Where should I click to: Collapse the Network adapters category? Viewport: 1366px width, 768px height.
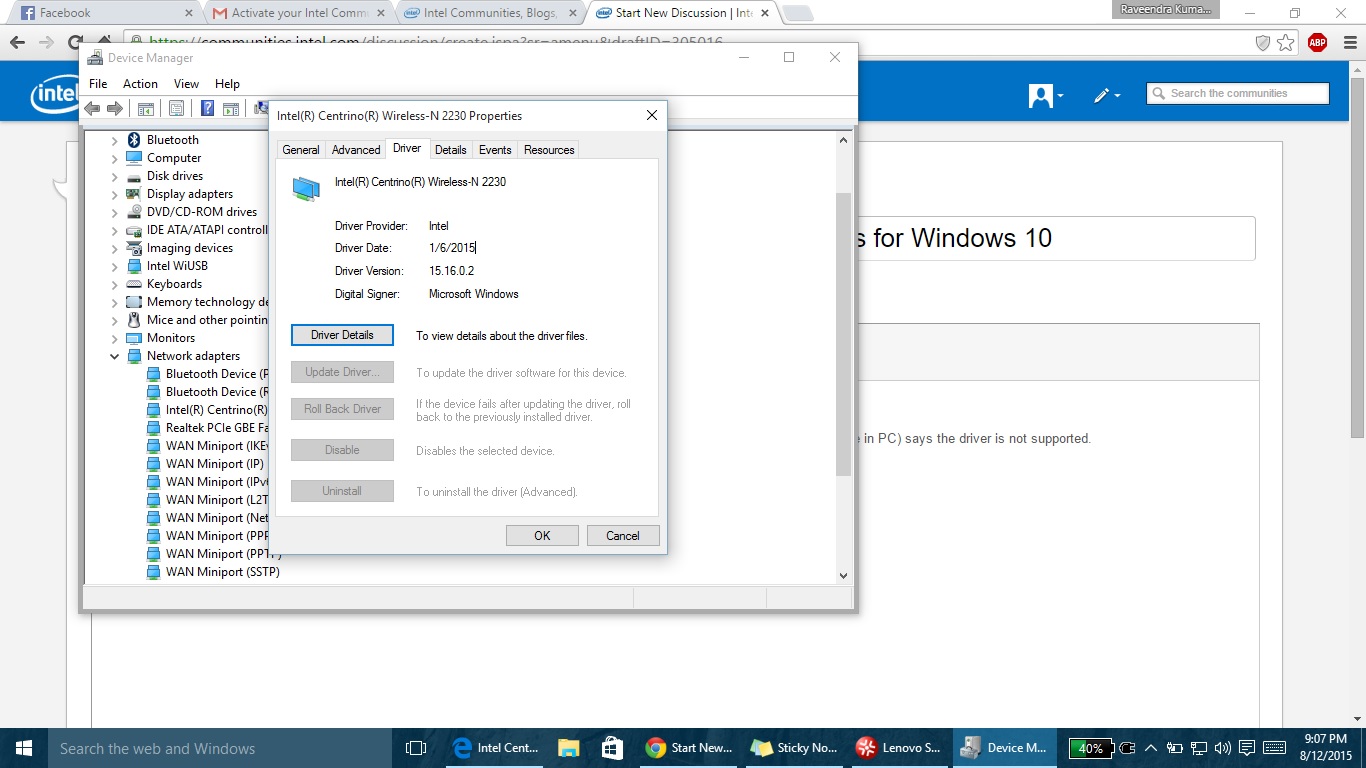click(x=114, y=356)
